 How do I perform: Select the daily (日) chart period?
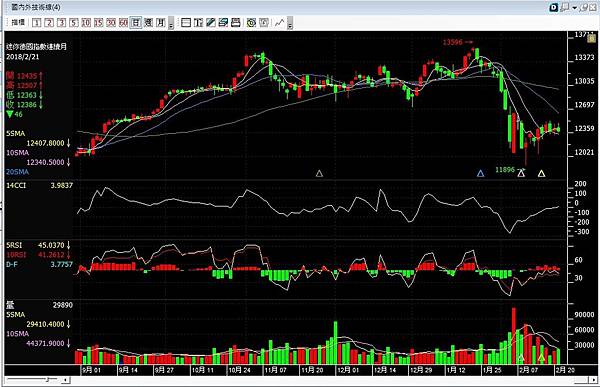click(x=136, y=23)
